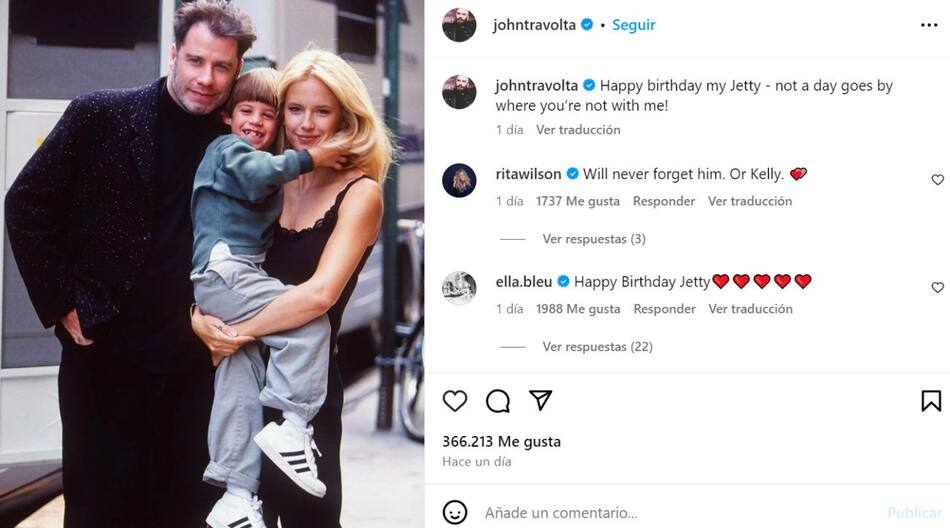
Task: Expand the 22 replies under ella.bleu
Action: (x=597, y=347)
